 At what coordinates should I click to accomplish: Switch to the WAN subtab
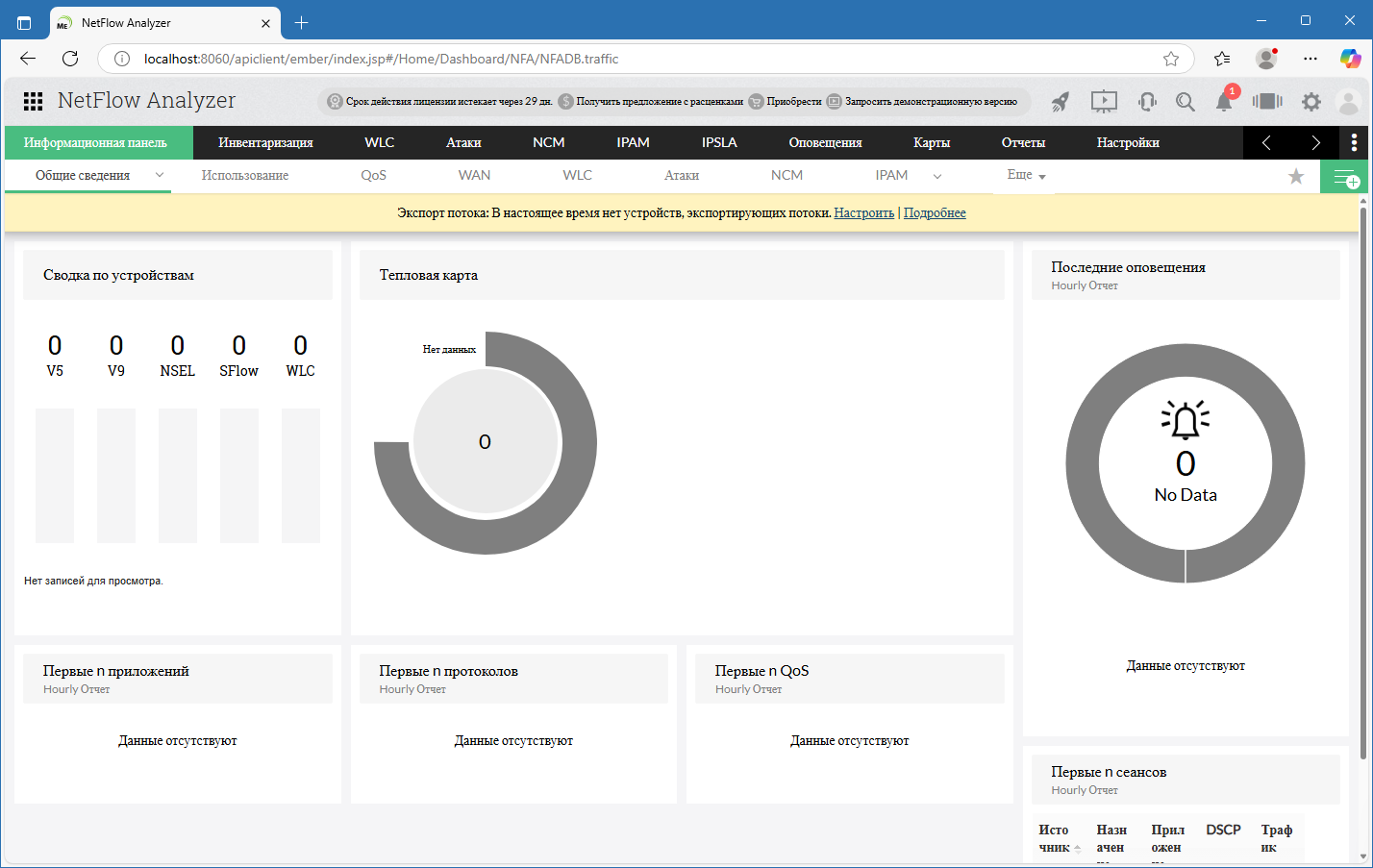[x=475, y=175]
